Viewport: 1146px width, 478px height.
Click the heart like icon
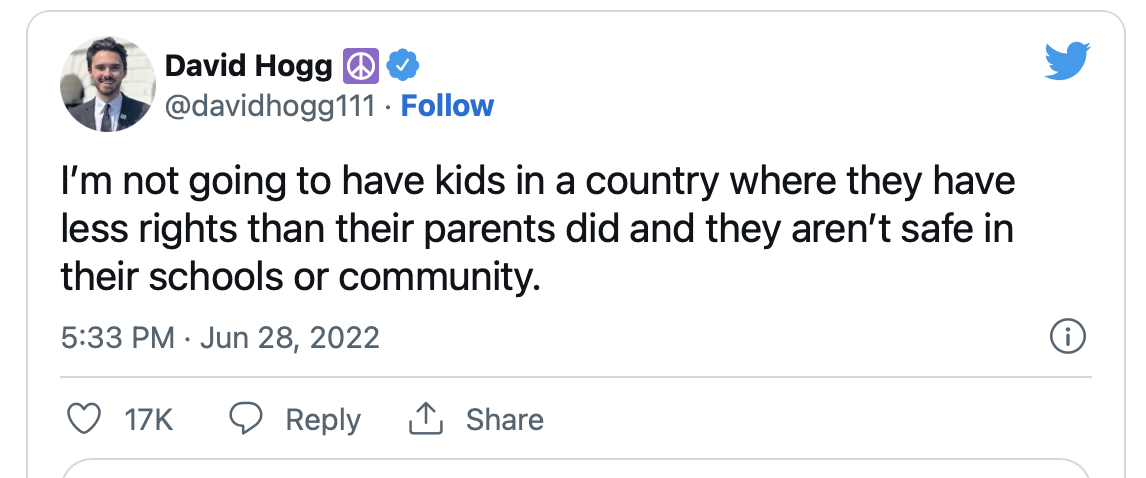[x=87, y=419]
